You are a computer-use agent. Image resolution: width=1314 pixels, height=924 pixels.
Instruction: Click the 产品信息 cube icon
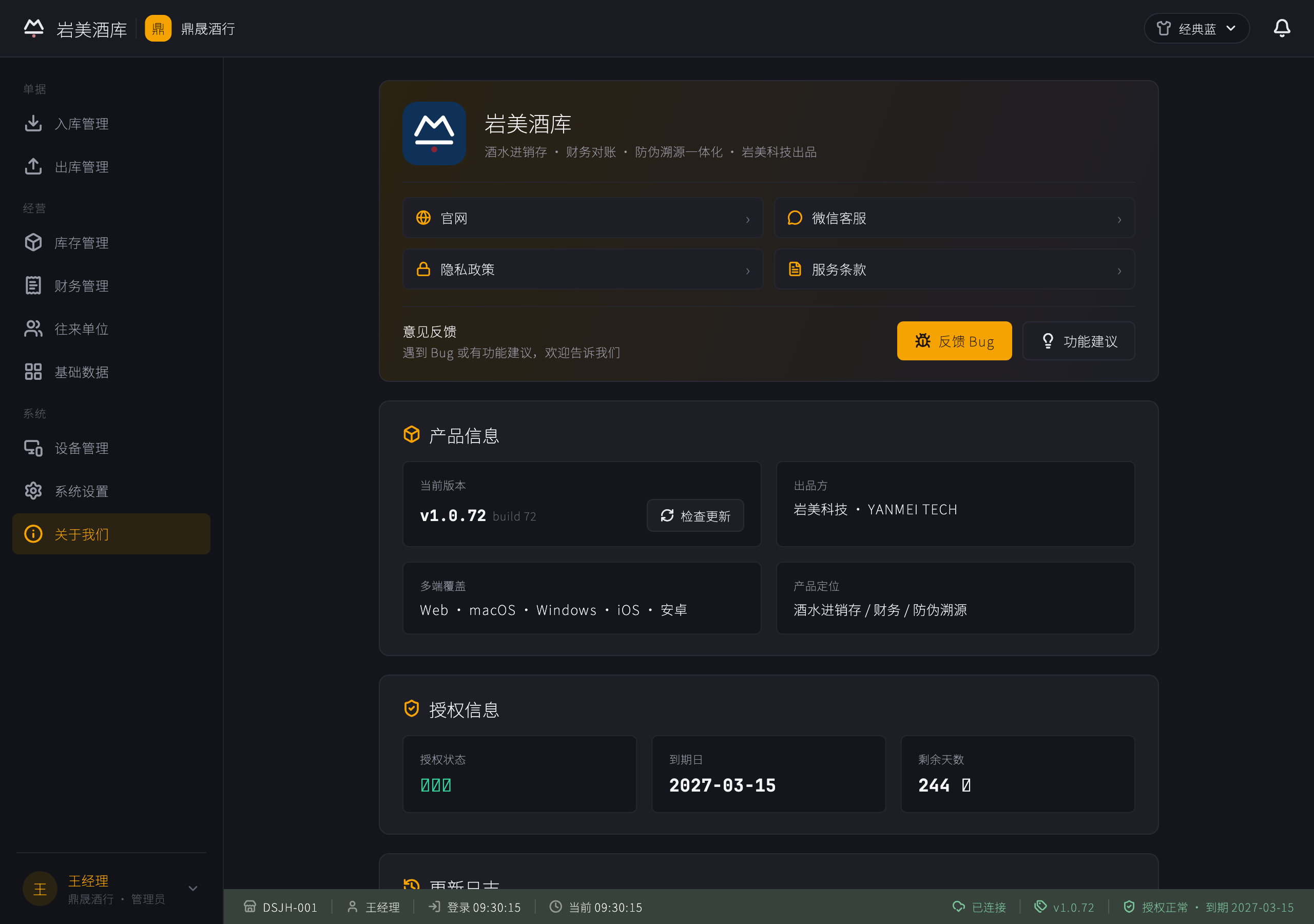(x=412, y=434)
